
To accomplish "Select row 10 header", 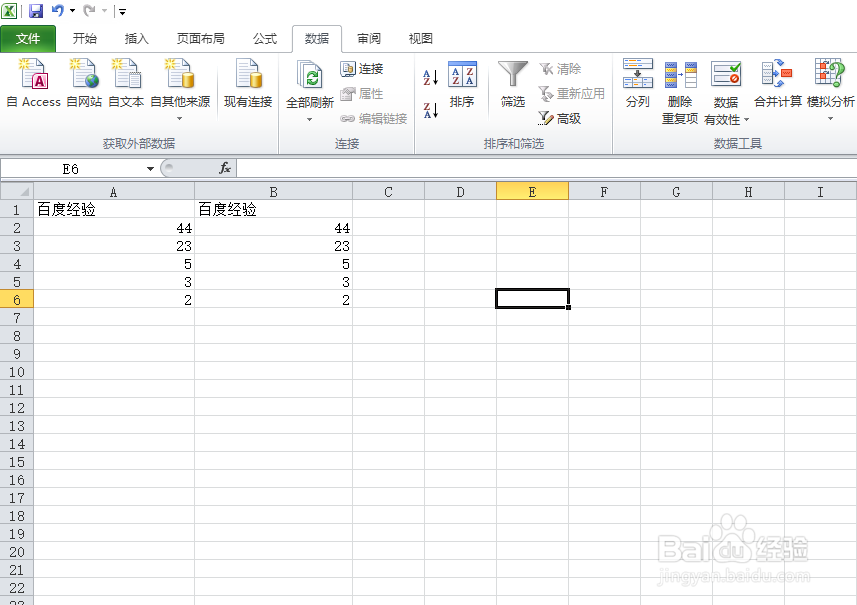I will [x=16, y=372].
